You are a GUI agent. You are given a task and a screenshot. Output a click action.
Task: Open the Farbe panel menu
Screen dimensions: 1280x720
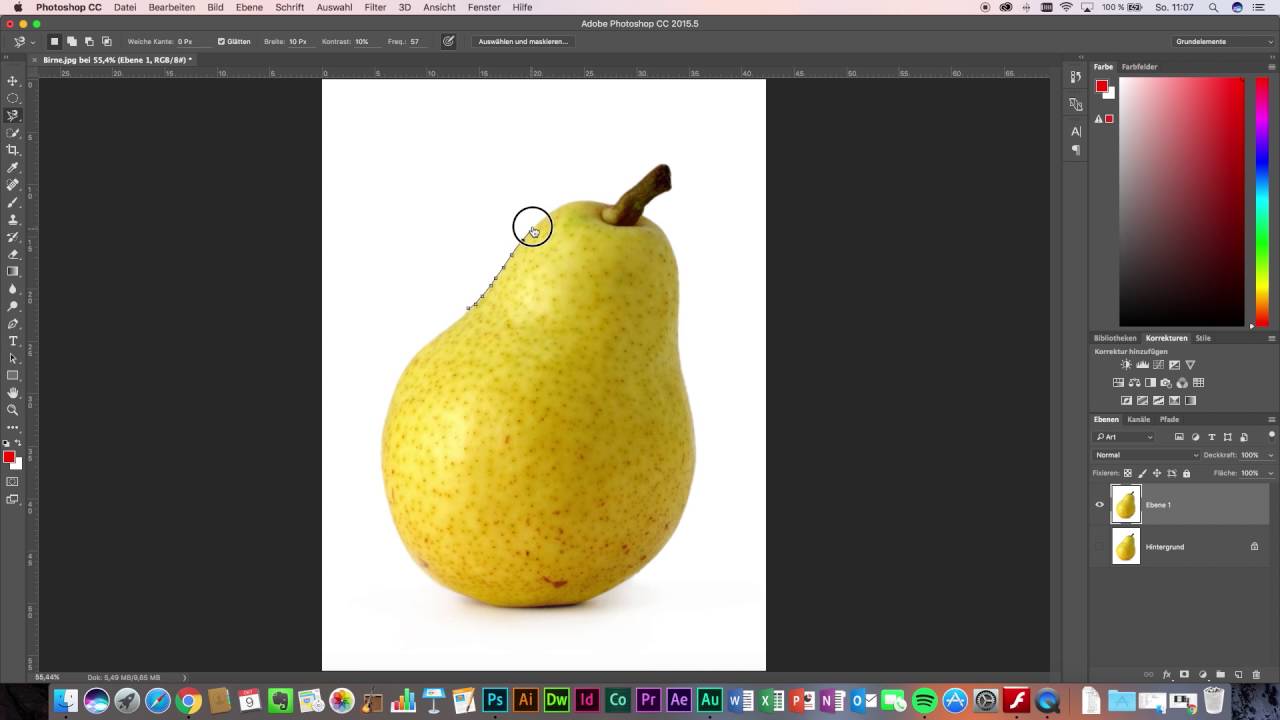pos(1272,66)
